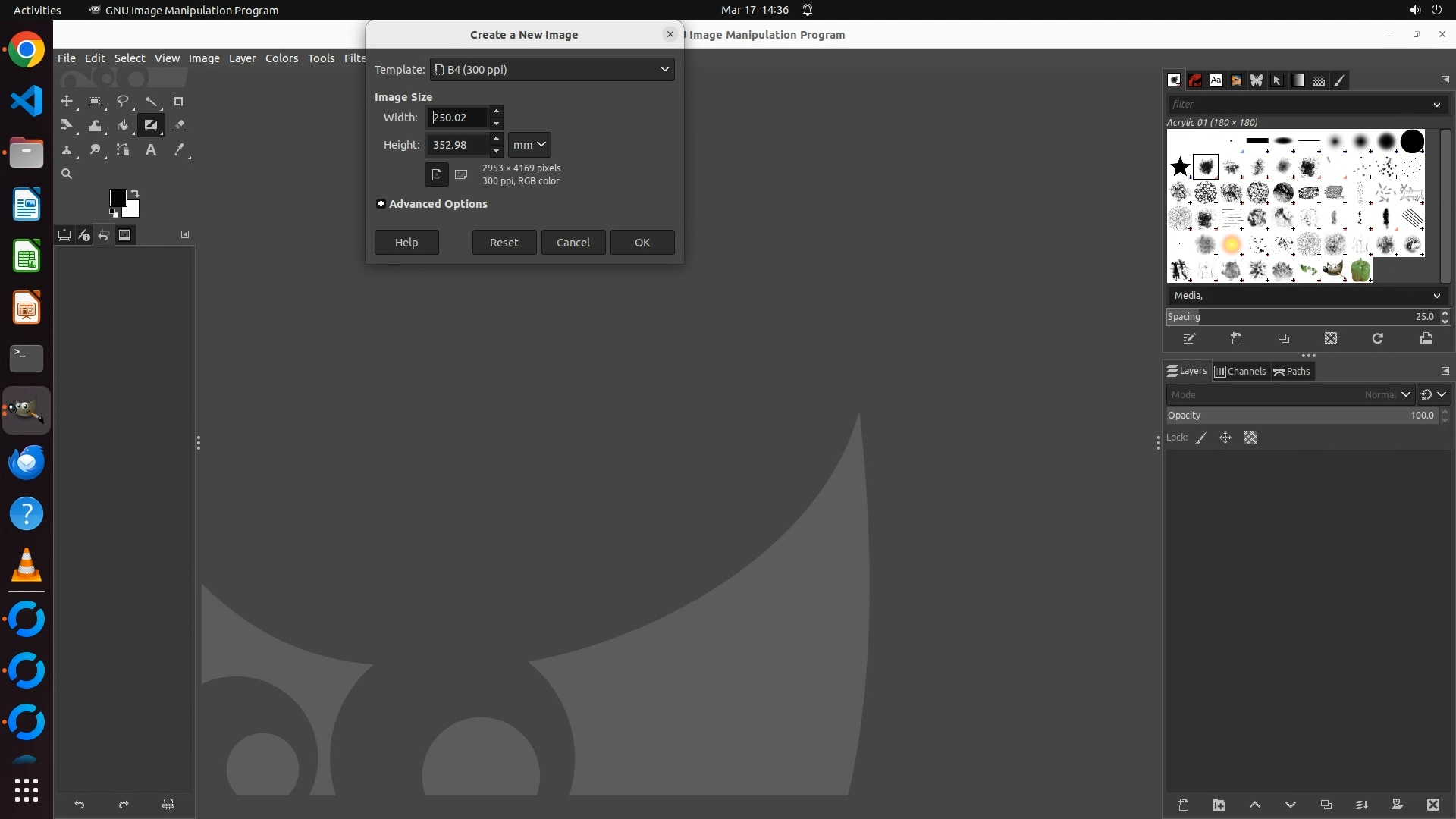Switch new image to landscape orientation
This screenshot has height=819, width=1456.
tap(461, 175)
